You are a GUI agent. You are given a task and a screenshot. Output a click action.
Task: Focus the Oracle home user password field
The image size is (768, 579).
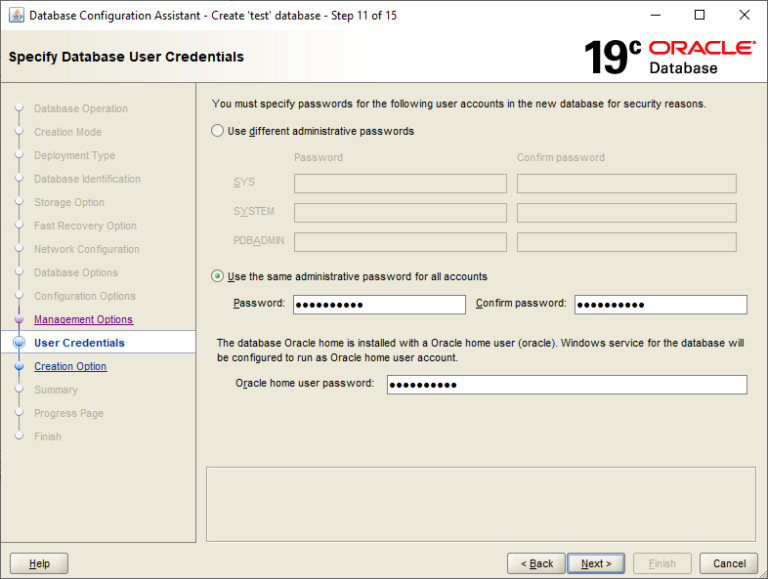pyautogui.click(x=567, y=385)
